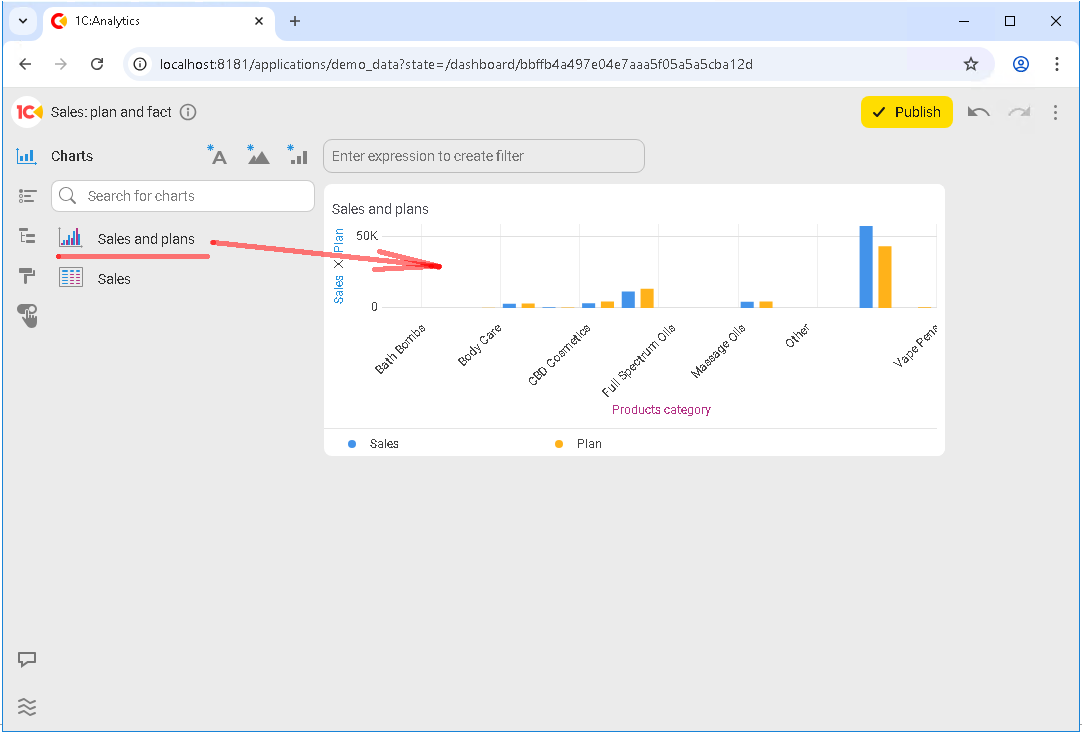
Task: Open the tree structure sidebar icon
Action: pos(27,236)
